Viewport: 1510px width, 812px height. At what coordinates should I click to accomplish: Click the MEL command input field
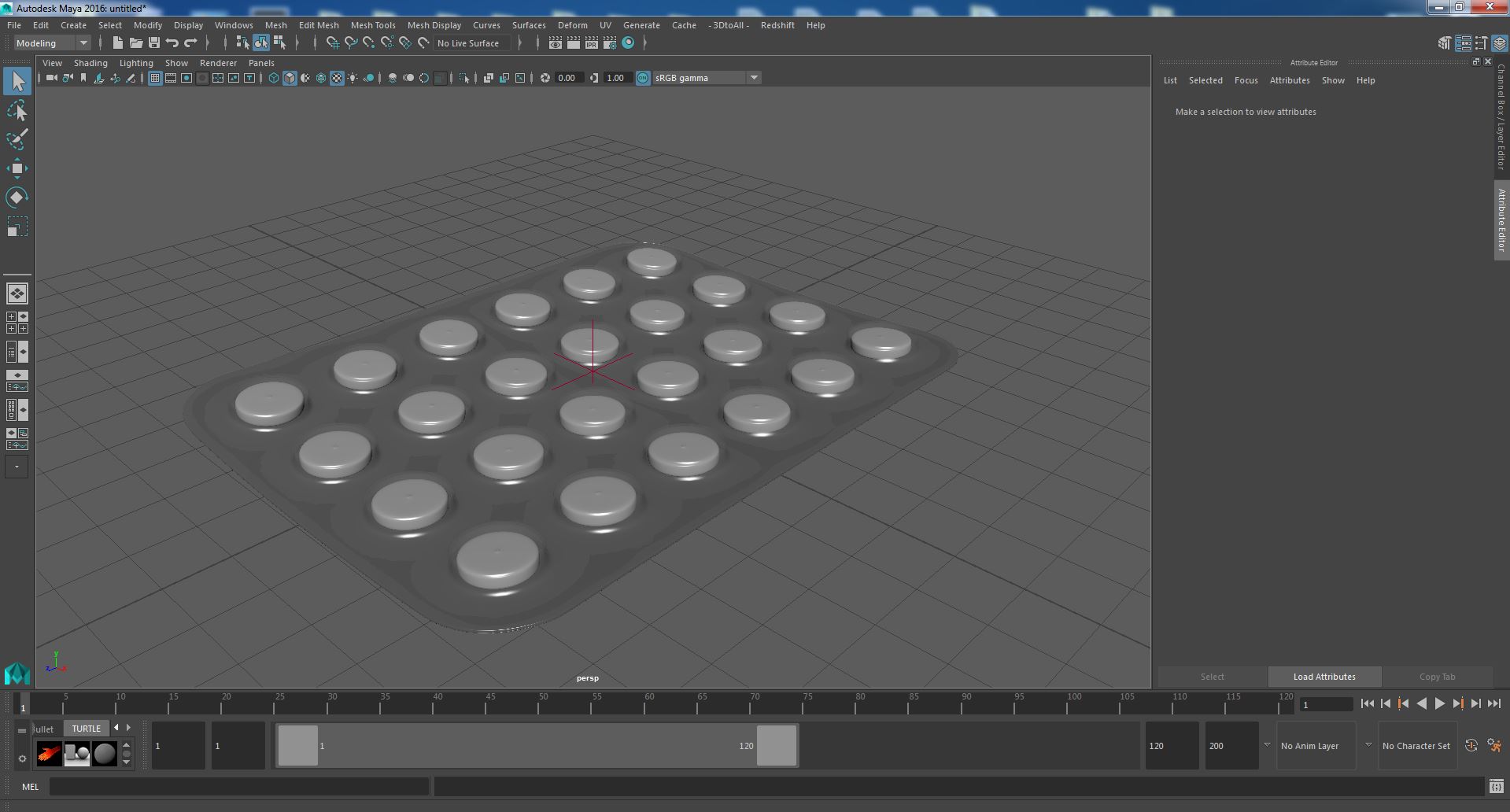(x=239, y=786)
